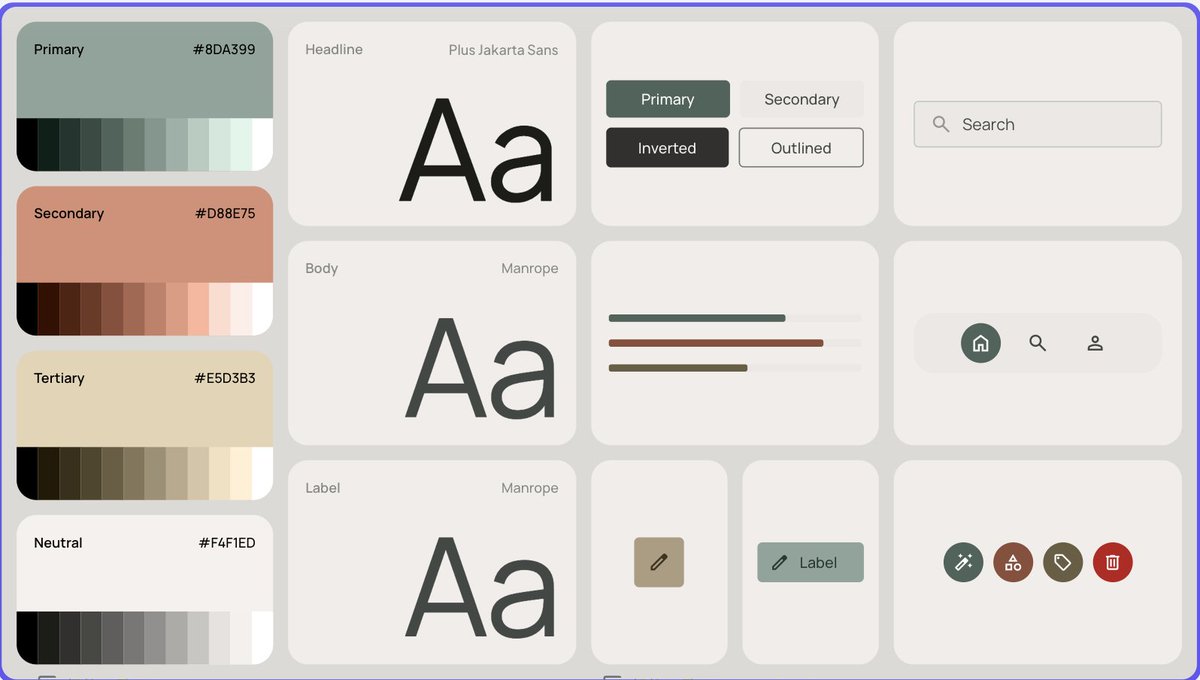
Task: Select the black swatch in the Primary palette strip
Action: point(27,144)
